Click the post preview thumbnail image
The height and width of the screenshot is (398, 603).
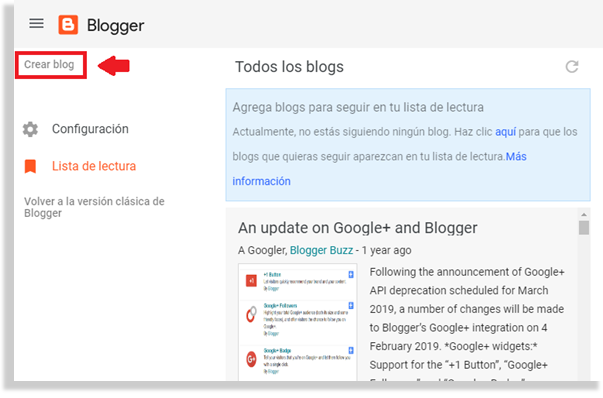(x=298, y=322)
